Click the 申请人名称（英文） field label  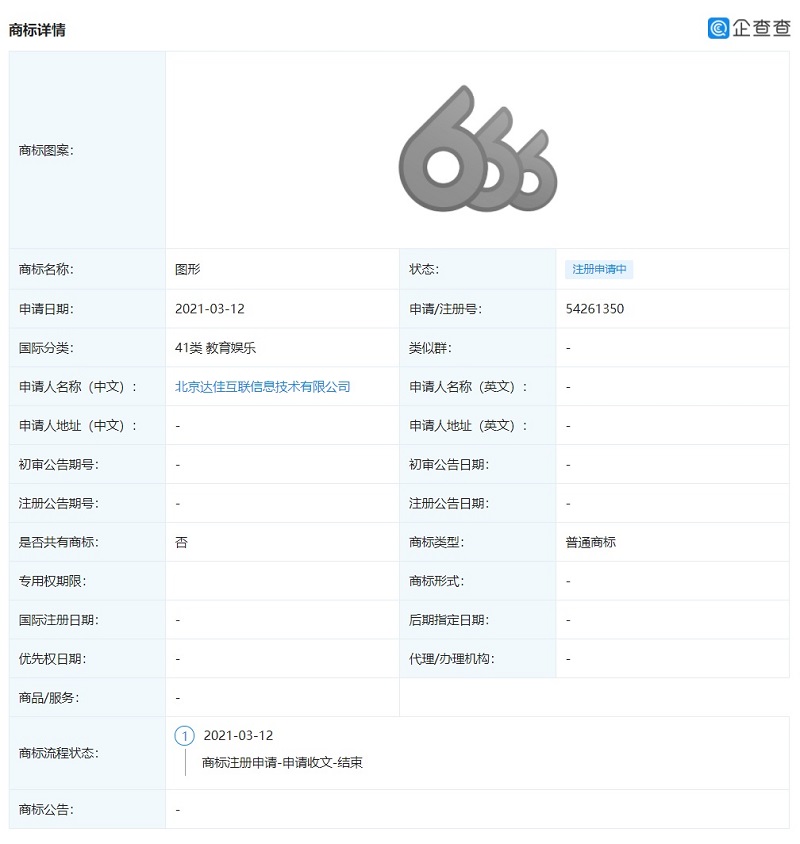tap(468, 387)
